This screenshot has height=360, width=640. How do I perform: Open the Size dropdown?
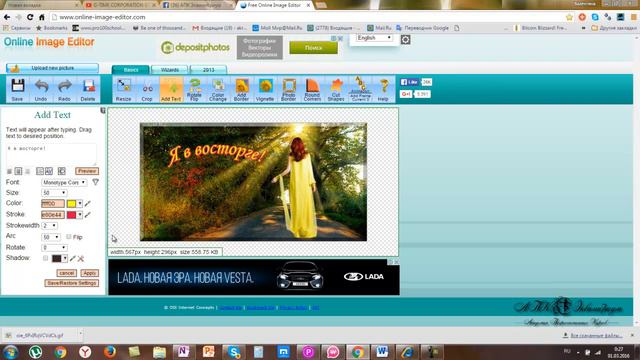coord(54,193)
